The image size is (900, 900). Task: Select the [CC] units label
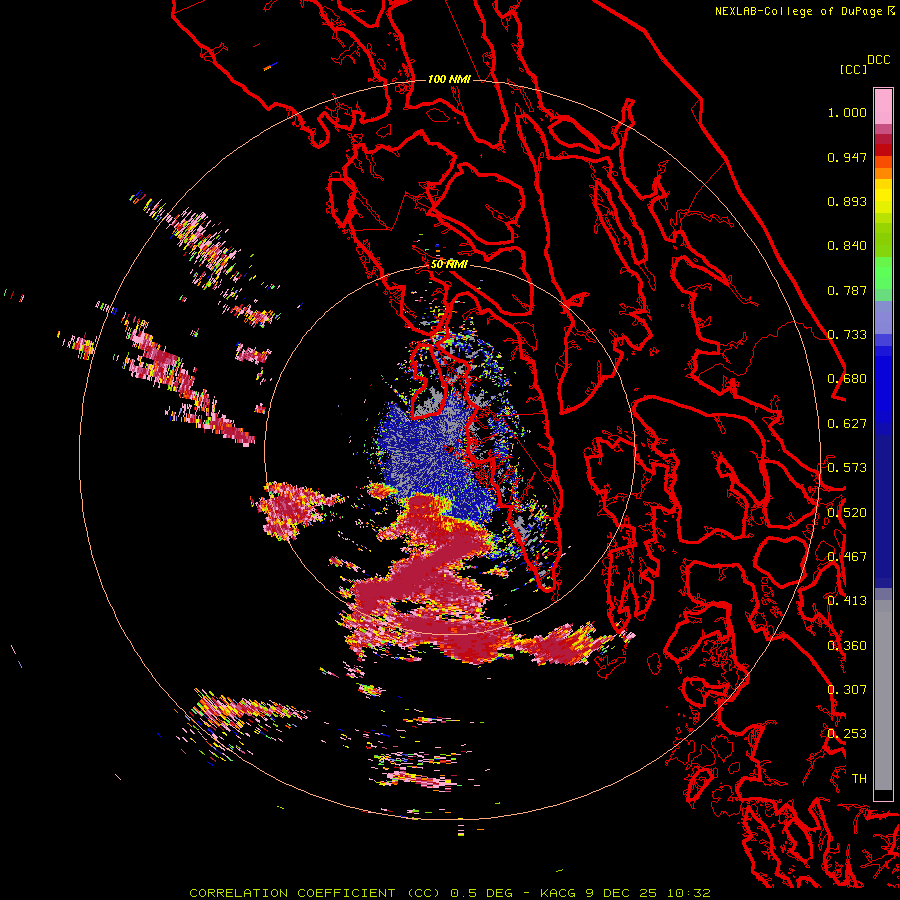[x=854, y=69]
